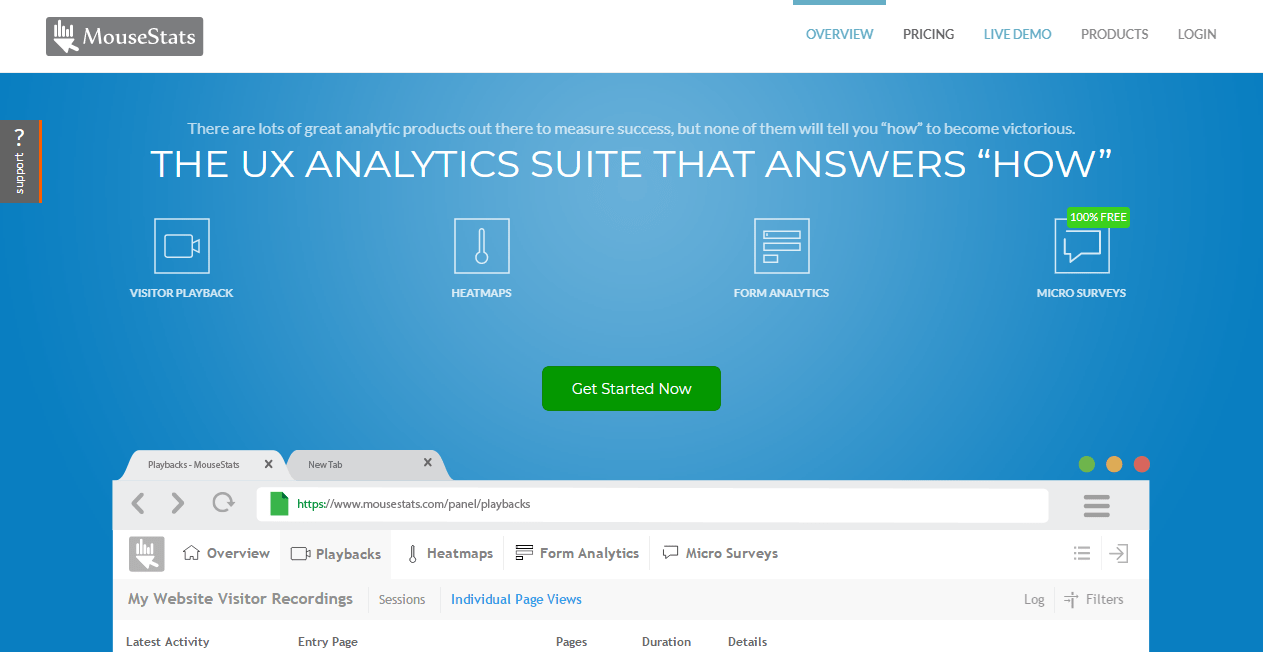
Task: Select the panel Playbacks tab
Action: point(336,554)
